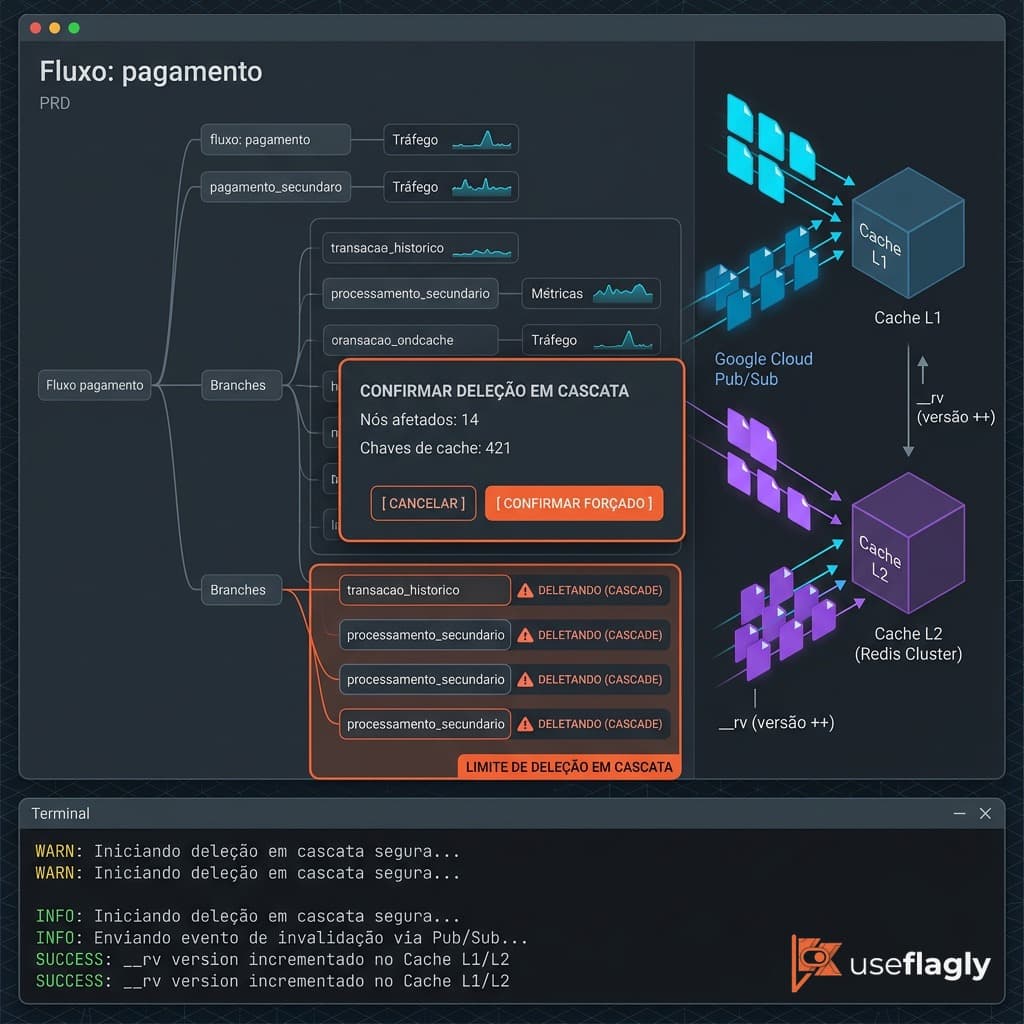The height and width of the screenshot is (1024, 1024).
Task: Select the pagamento_secundaro node
Action: click(x=276, y=187)
